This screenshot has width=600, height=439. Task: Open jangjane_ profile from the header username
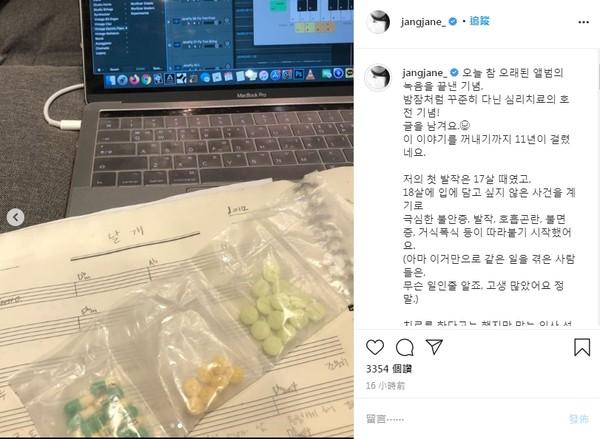(423, 22)
